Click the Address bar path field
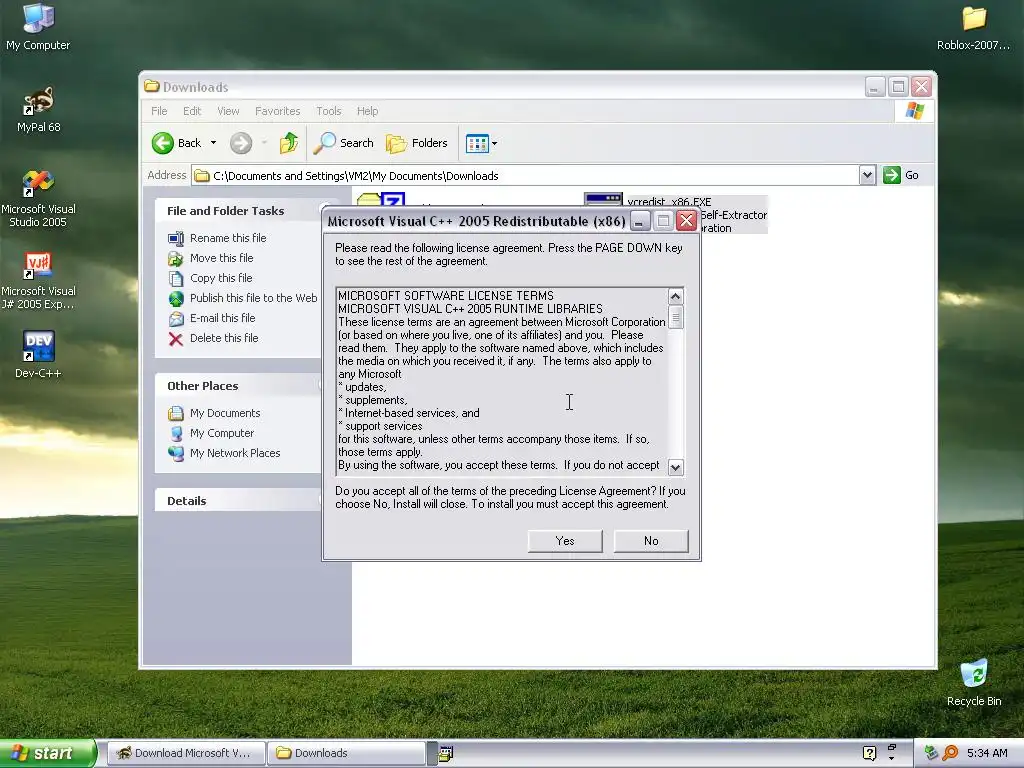1024x768 pixels. 526,176
